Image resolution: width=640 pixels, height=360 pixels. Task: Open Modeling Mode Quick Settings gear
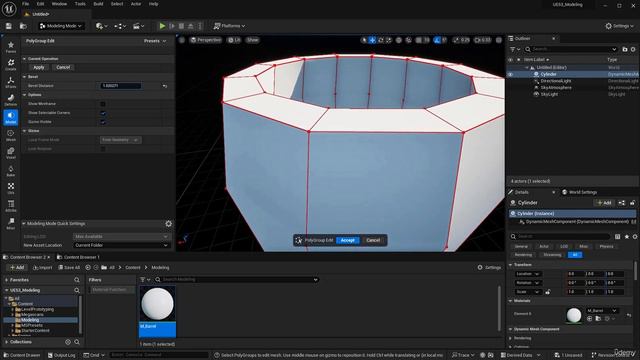(x=169, y=224)
